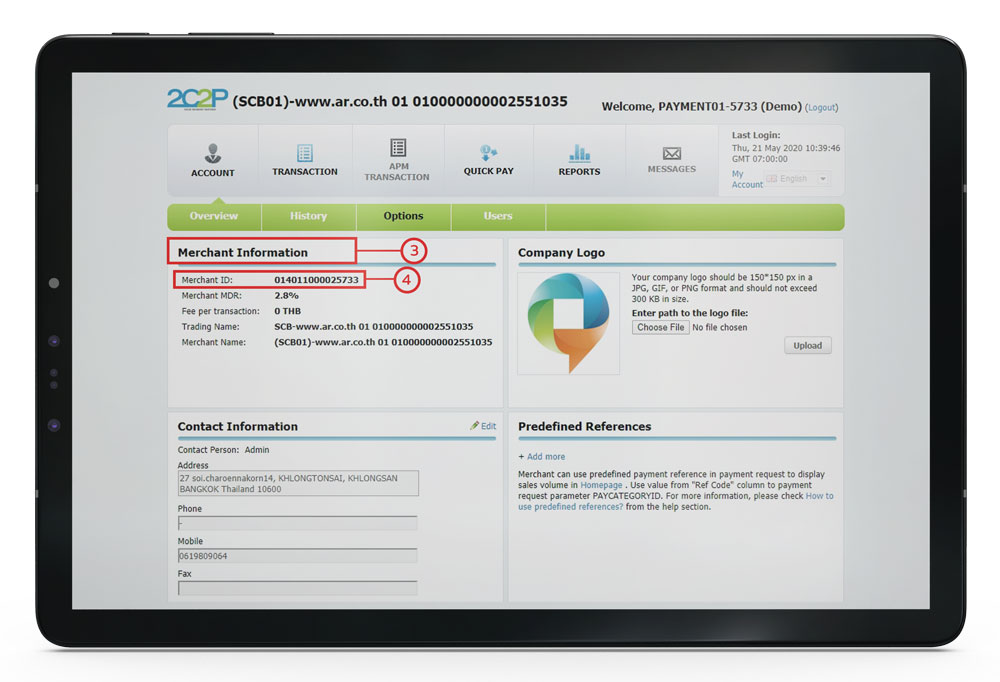Switch to the Overview tab

click(214, 216)
